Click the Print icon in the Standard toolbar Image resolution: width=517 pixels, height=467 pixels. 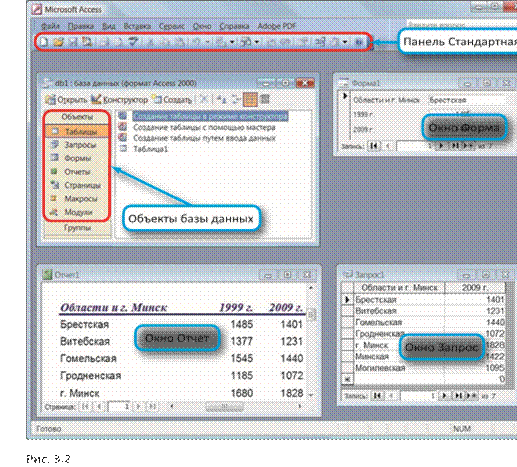pos(103,42)
